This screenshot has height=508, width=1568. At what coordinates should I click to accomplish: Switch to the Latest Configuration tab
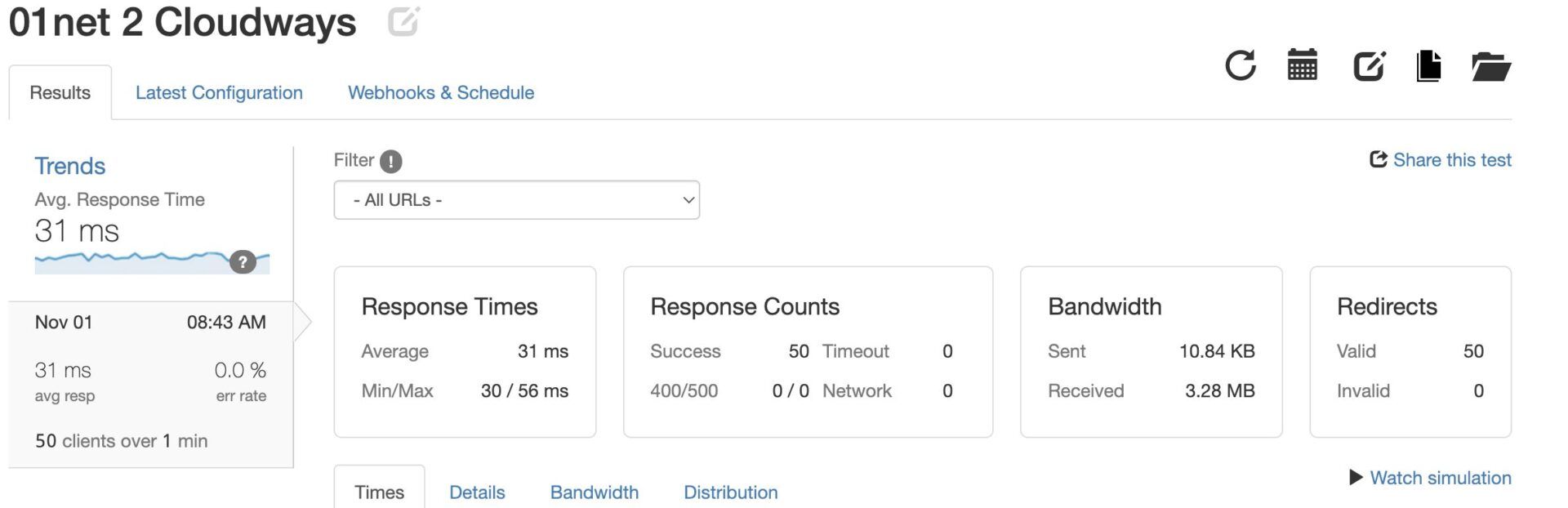[219, 92]
